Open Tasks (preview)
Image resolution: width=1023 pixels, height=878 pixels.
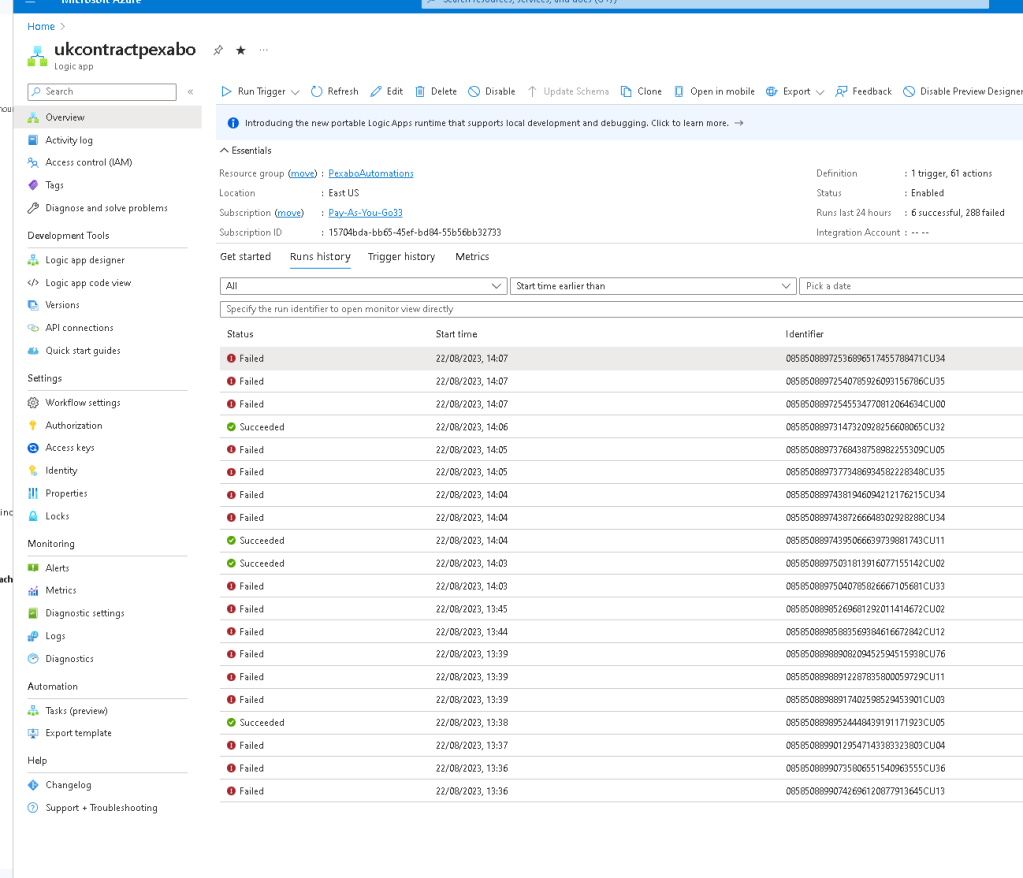coord(76,711)
